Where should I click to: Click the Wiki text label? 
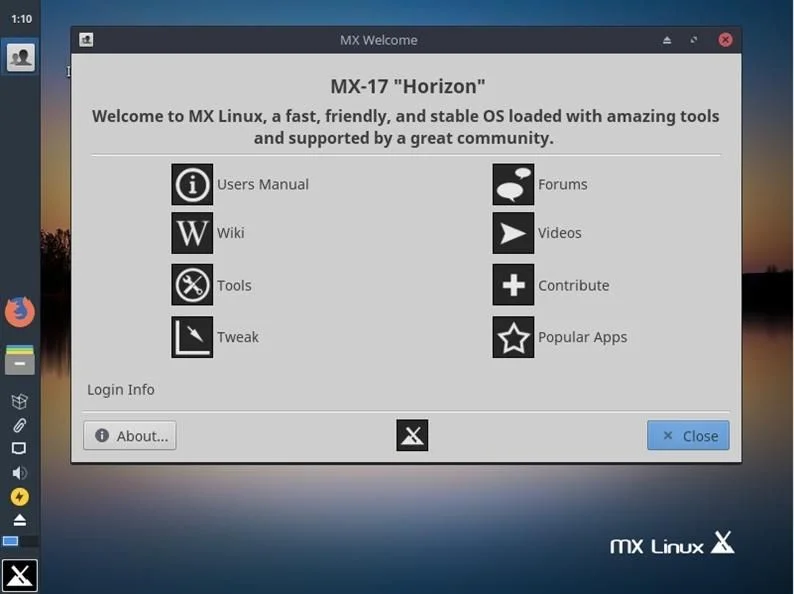point(230,233)
